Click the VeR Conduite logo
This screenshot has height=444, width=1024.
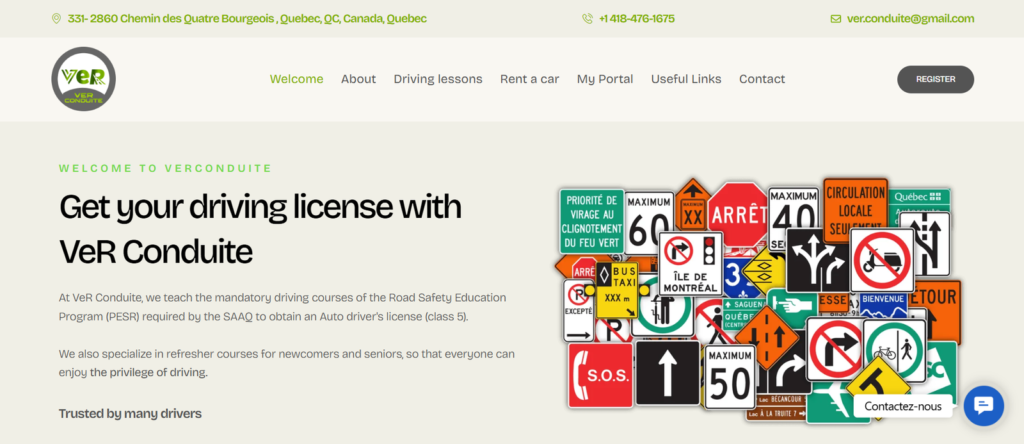[x=84, y=79]
